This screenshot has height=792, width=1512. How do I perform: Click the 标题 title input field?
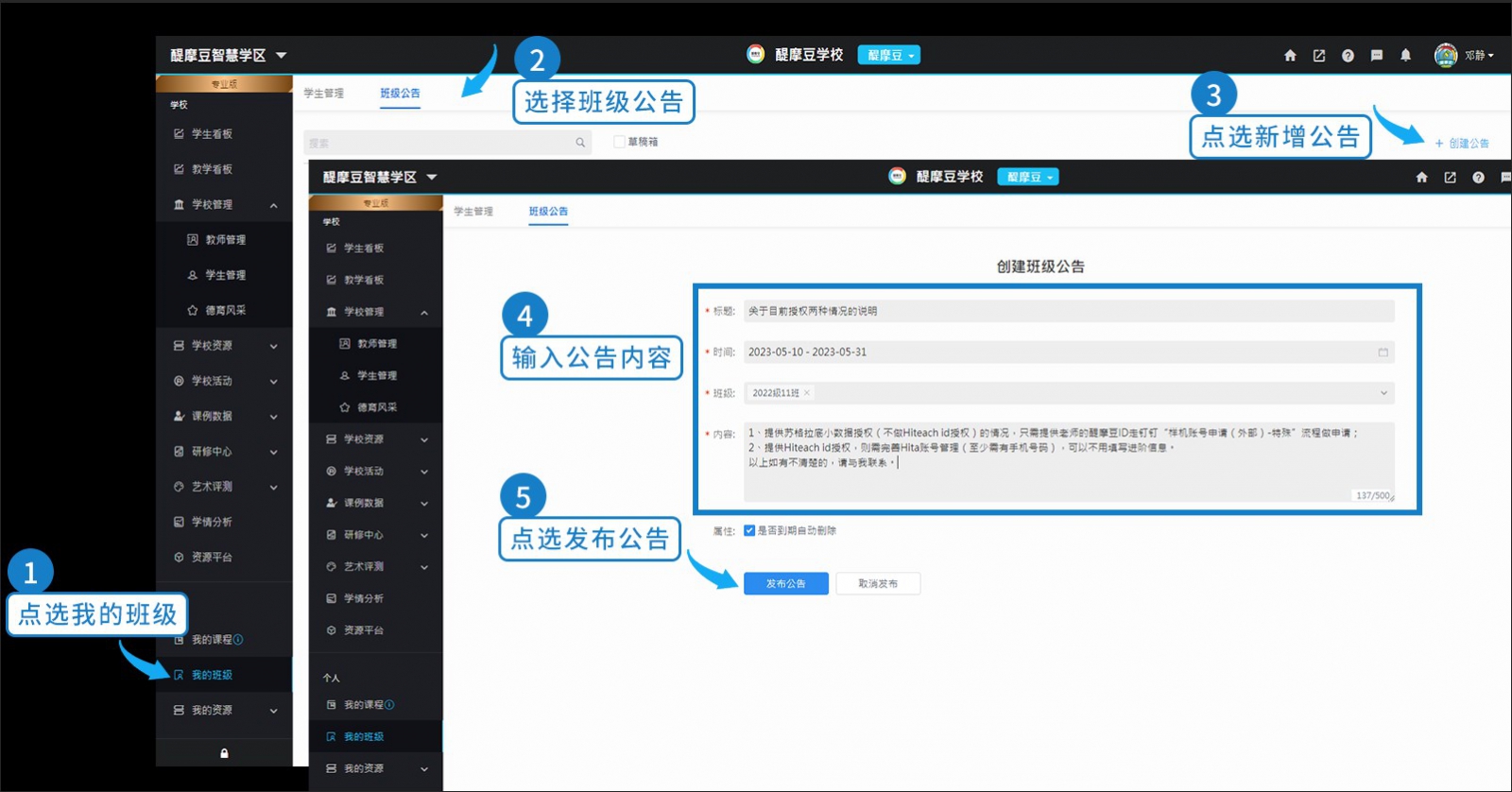point(1068,311)
